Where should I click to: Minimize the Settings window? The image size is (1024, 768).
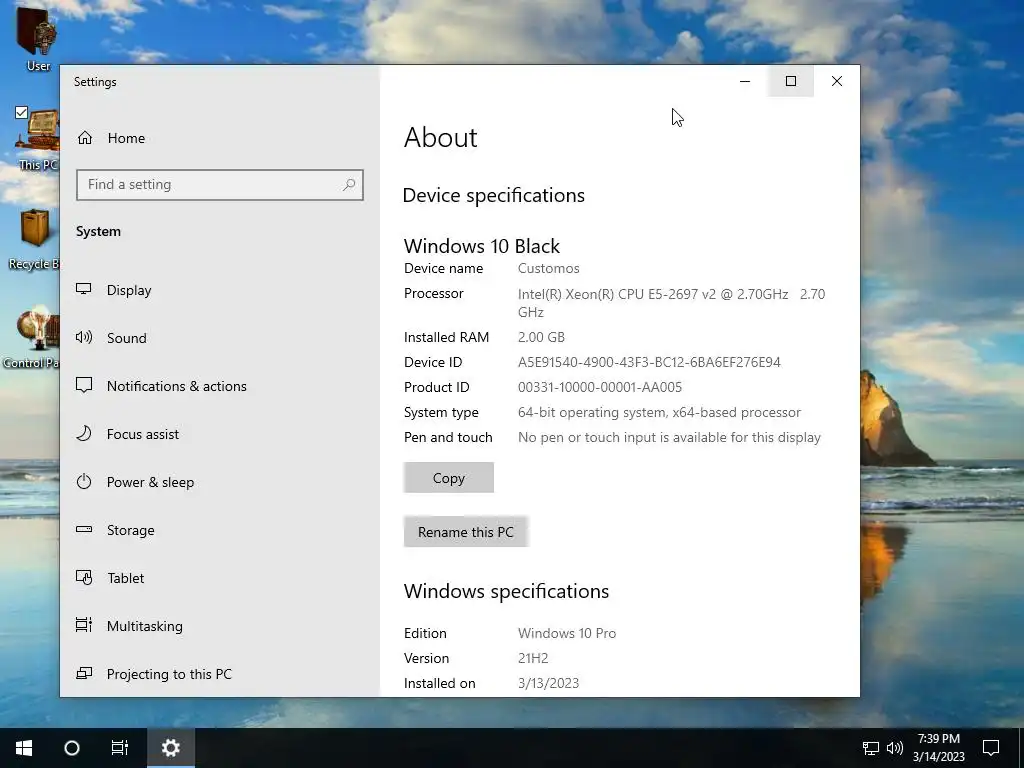744,81
